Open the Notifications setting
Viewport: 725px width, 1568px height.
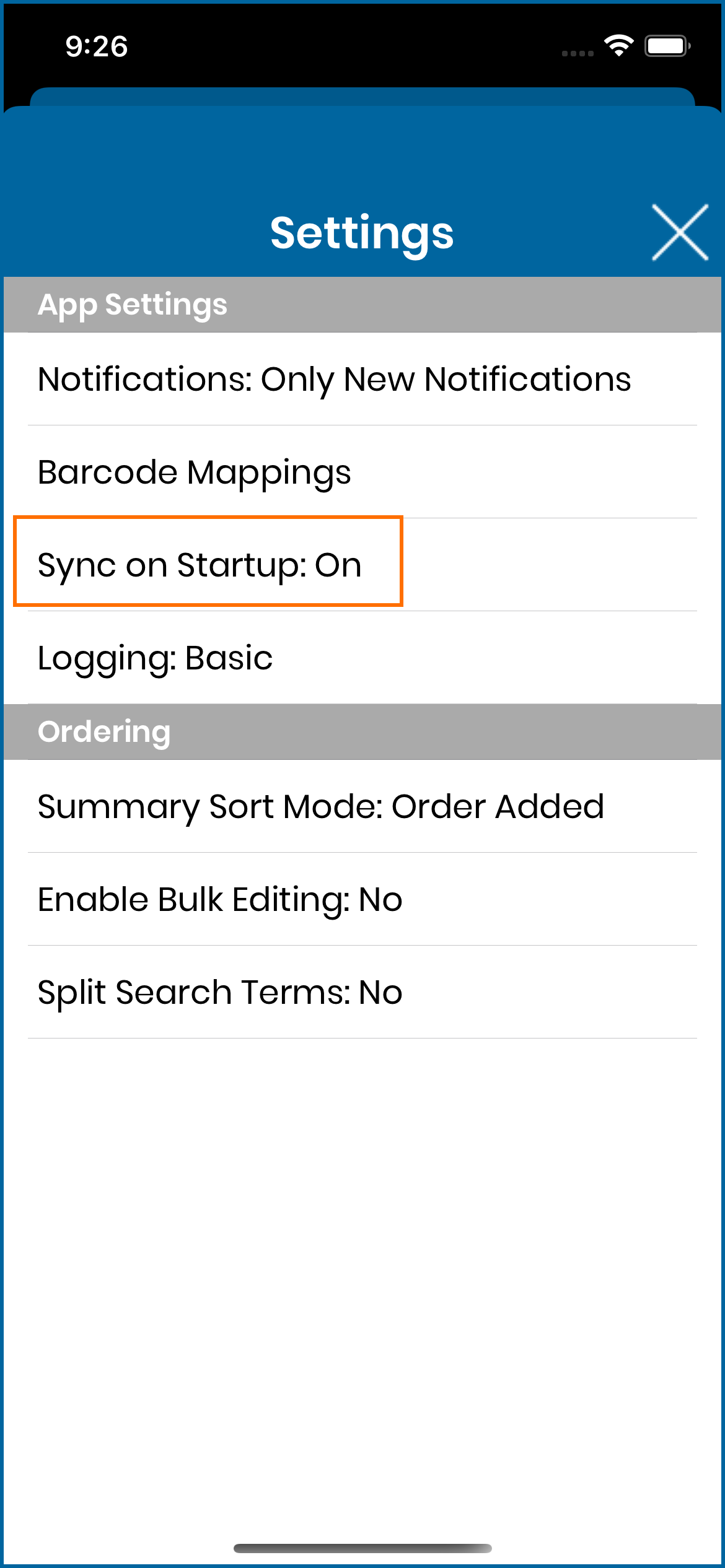coord(362,379)
